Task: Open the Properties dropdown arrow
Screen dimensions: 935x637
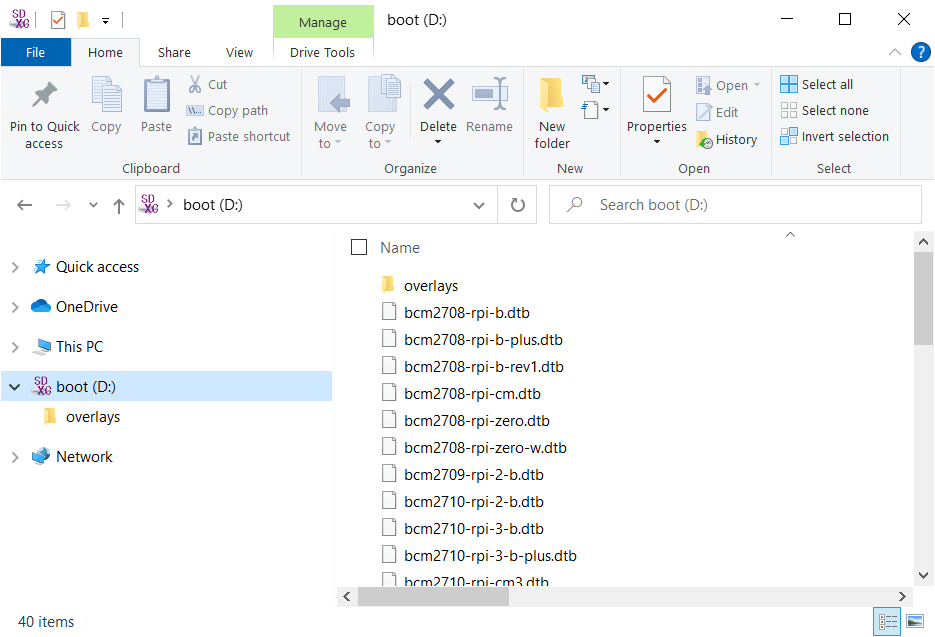Action: pyautogui.click(x=657, y=142)
